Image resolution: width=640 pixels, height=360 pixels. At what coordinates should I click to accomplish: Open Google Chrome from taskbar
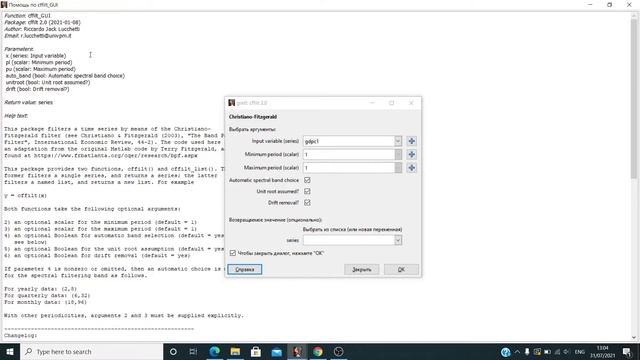click(318, 351)
